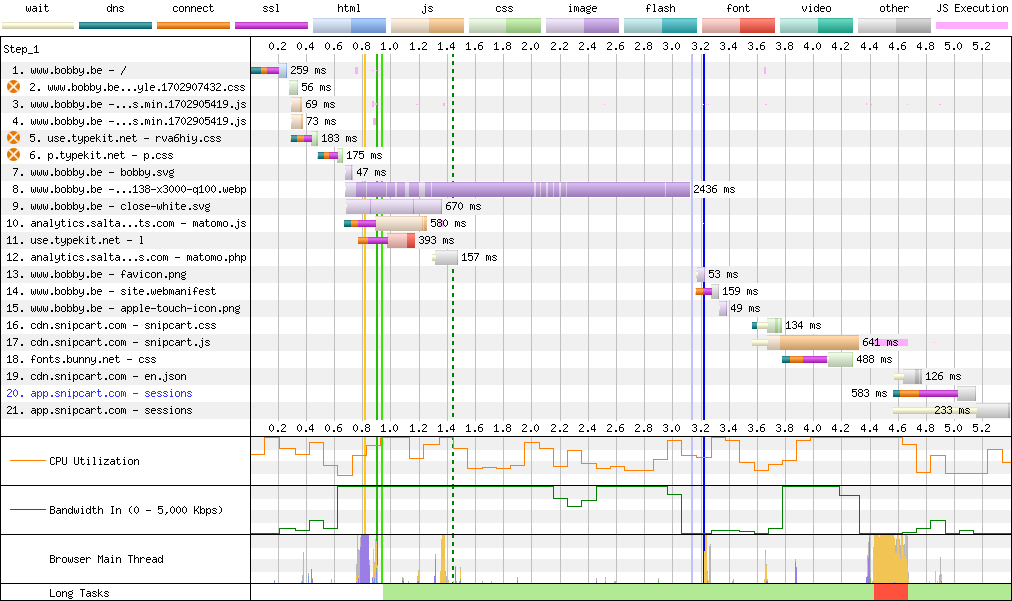1012x601 pixels.
Task: Click the css legend color bar
Action: click(x=505, y=26)
